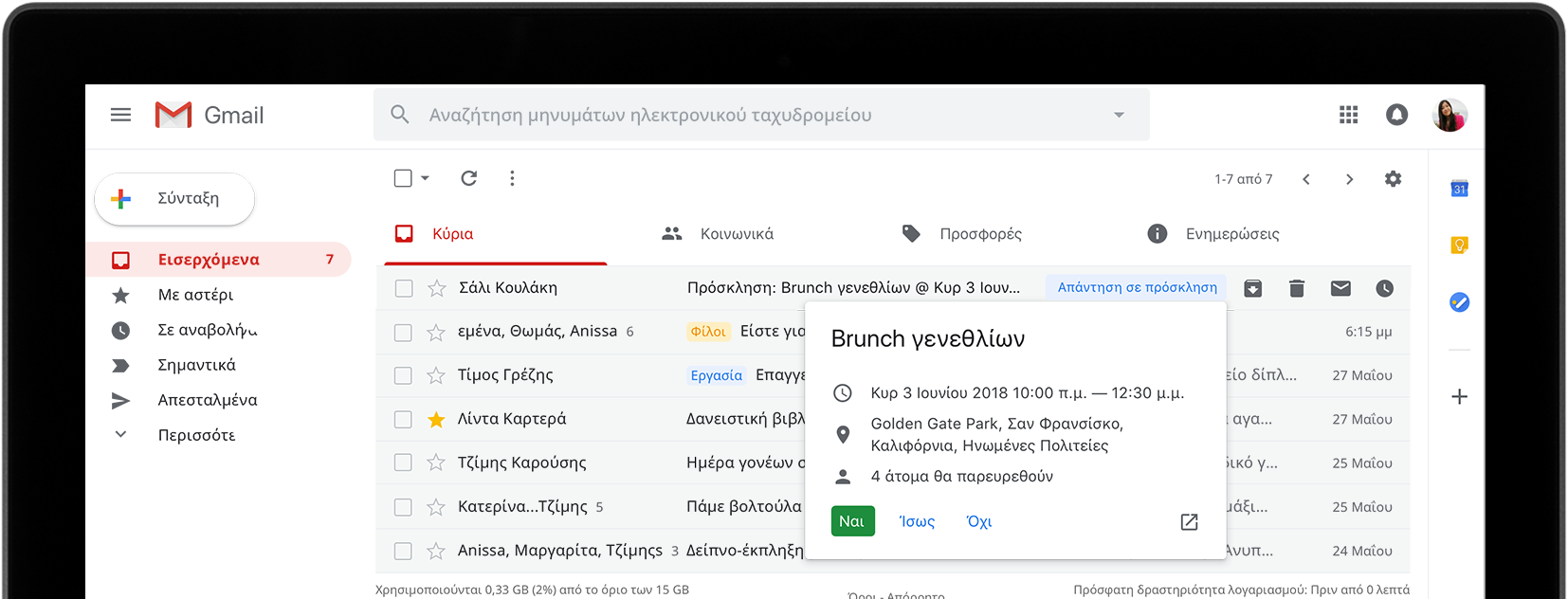Refresh the inbox message list
The width and height of the screenshot is (1568, 599).
point(468,178)
